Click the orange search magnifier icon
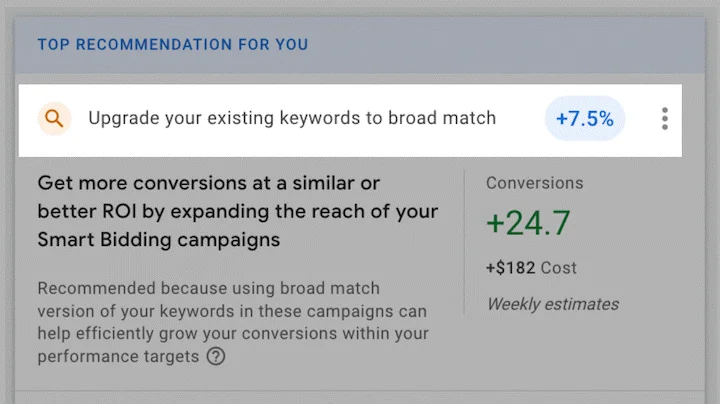 (x=54, y=119)
